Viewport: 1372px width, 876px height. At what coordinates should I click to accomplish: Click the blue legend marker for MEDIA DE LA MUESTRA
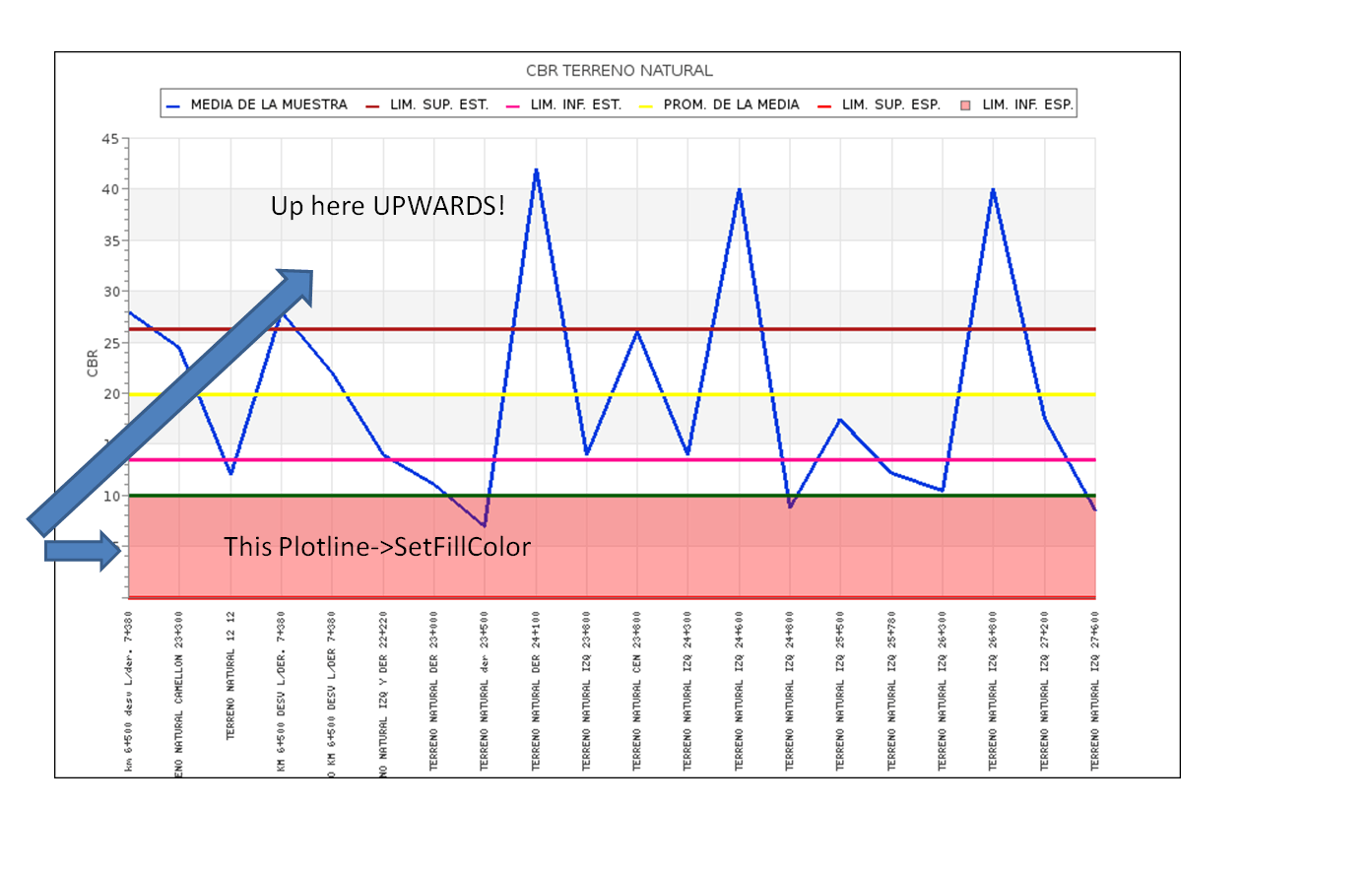[x=173, y=105]
